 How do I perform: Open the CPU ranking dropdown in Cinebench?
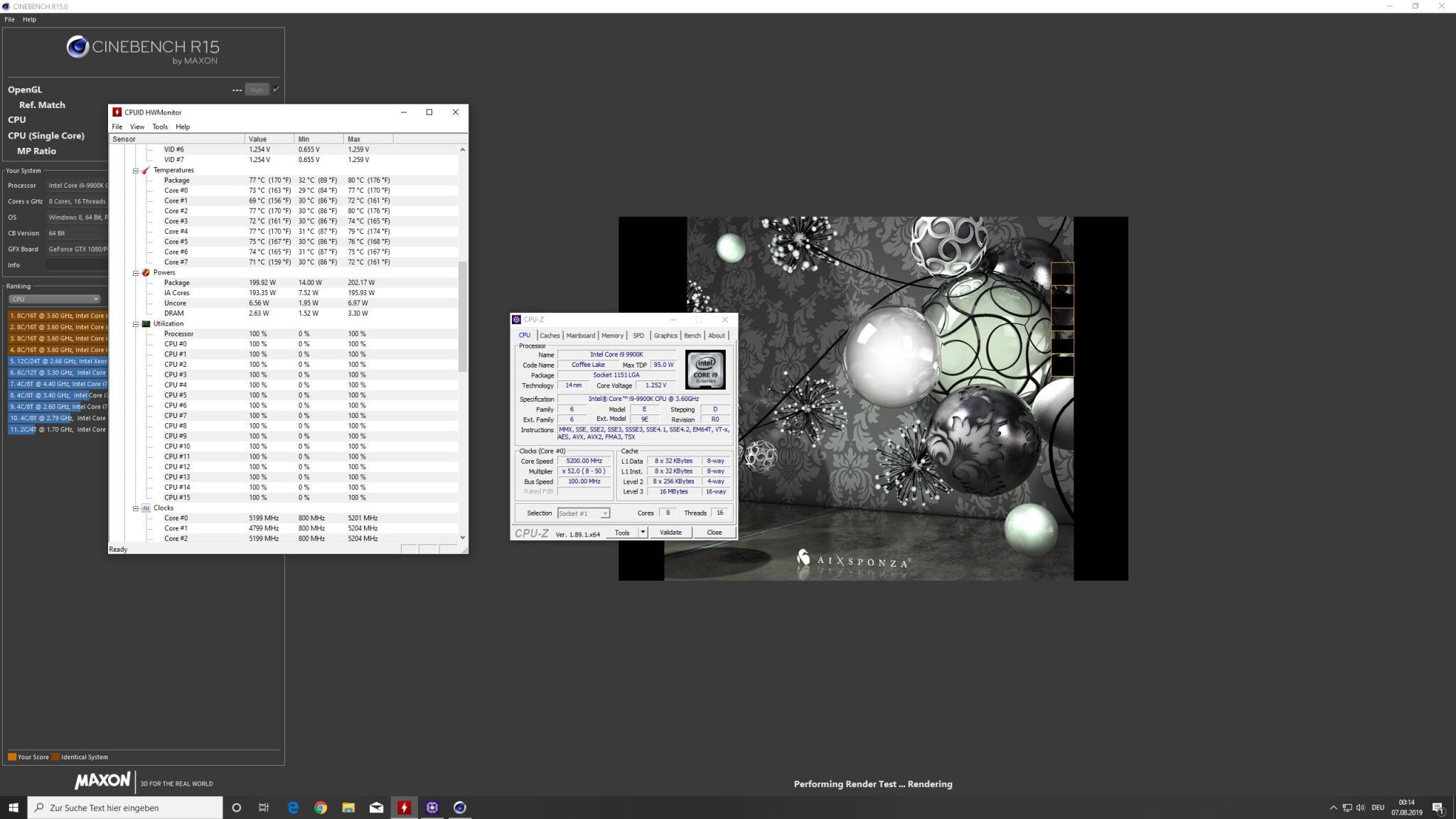tap(54, 299)
